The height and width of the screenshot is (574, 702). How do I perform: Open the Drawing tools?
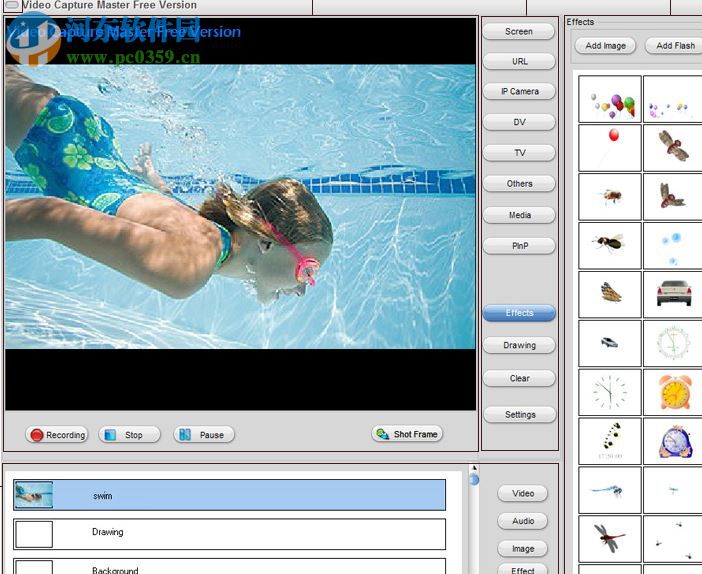coord(519,345)
